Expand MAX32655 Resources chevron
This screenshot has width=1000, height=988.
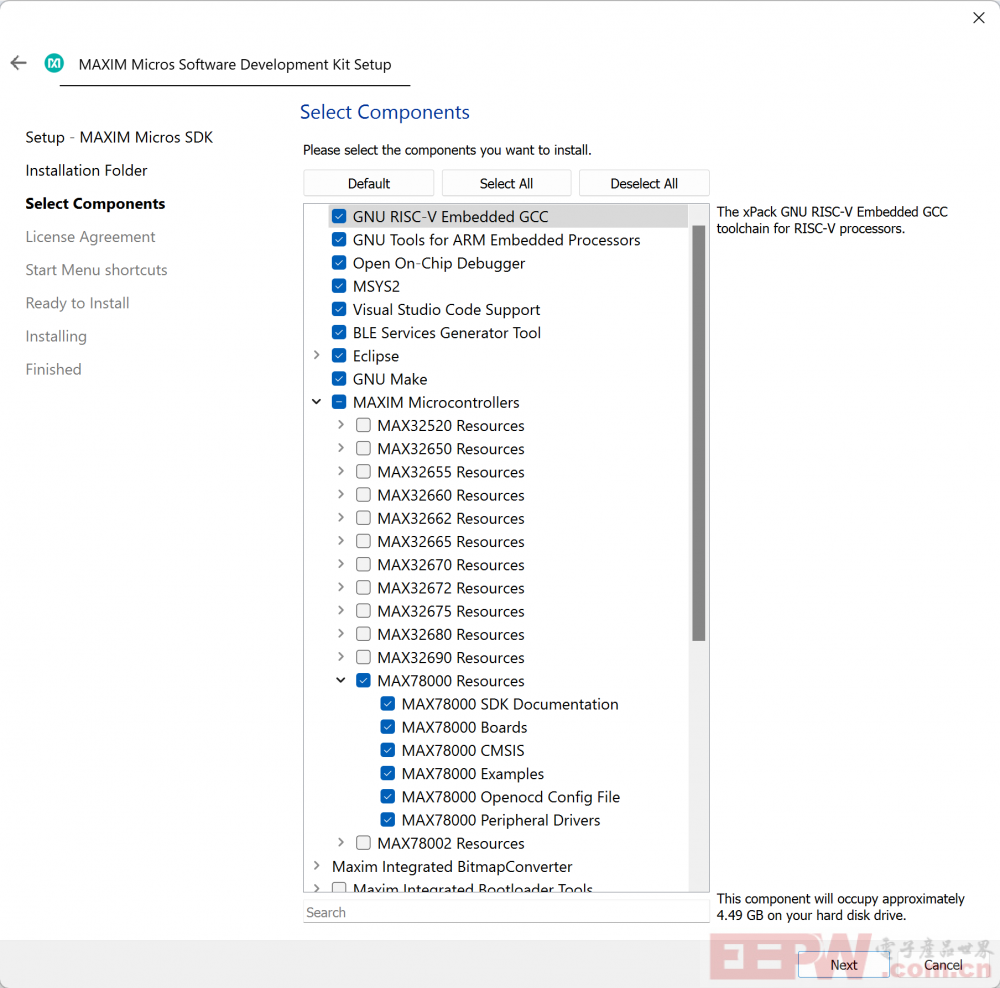click(341, 471)
